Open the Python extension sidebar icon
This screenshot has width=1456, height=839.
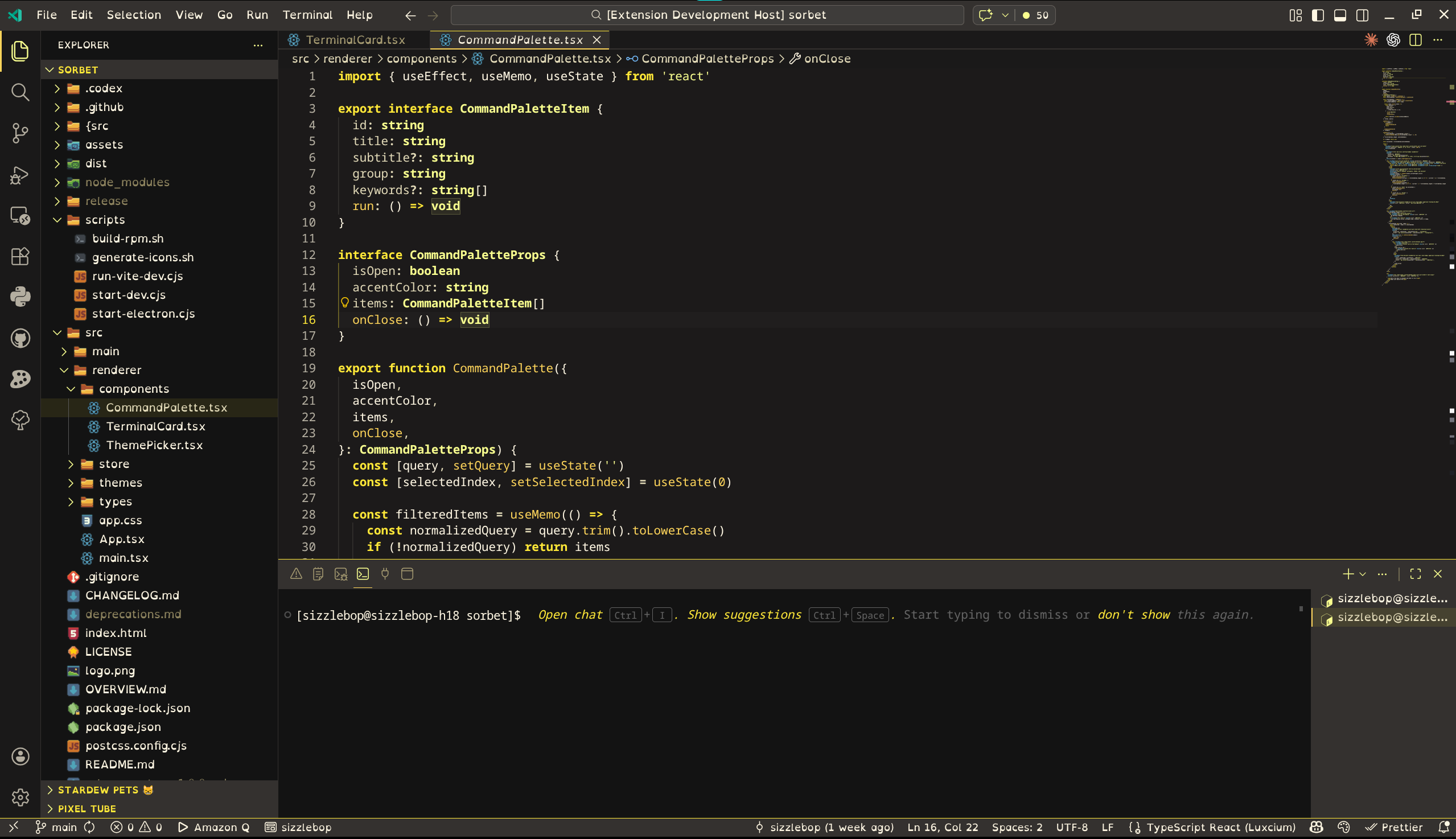coord(20,297)
